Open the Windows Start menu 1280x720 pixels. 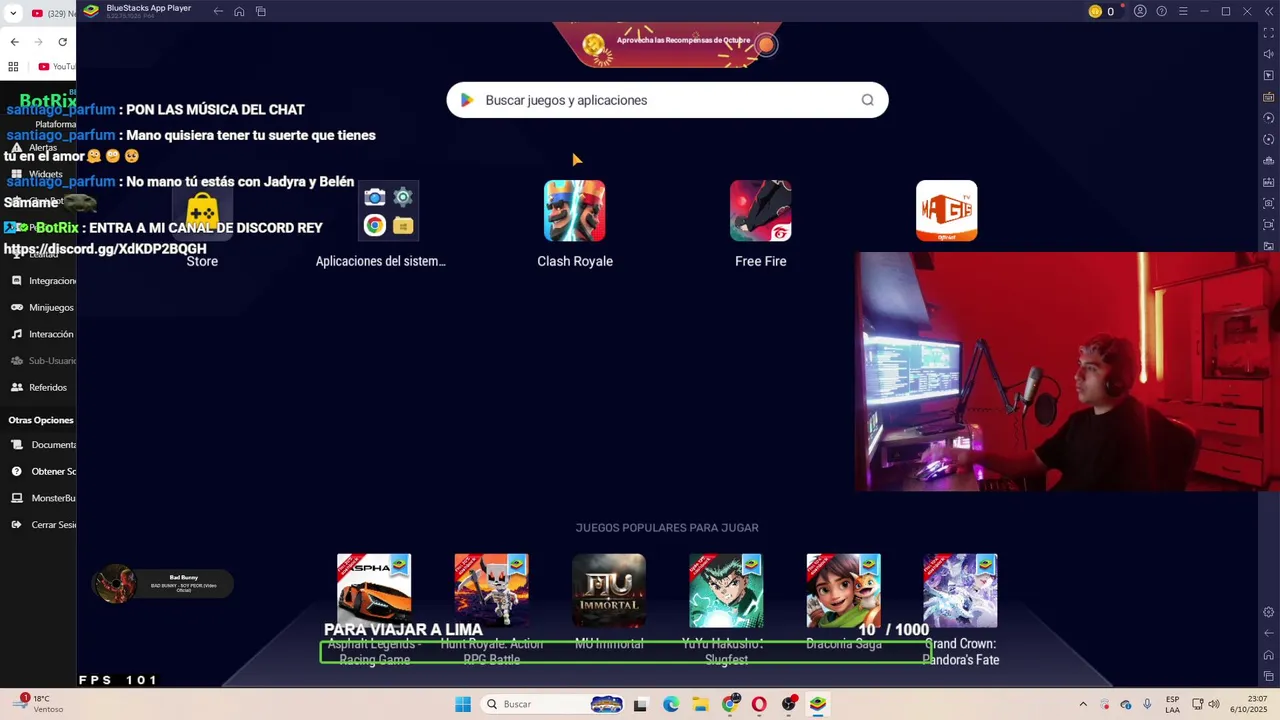463,704
